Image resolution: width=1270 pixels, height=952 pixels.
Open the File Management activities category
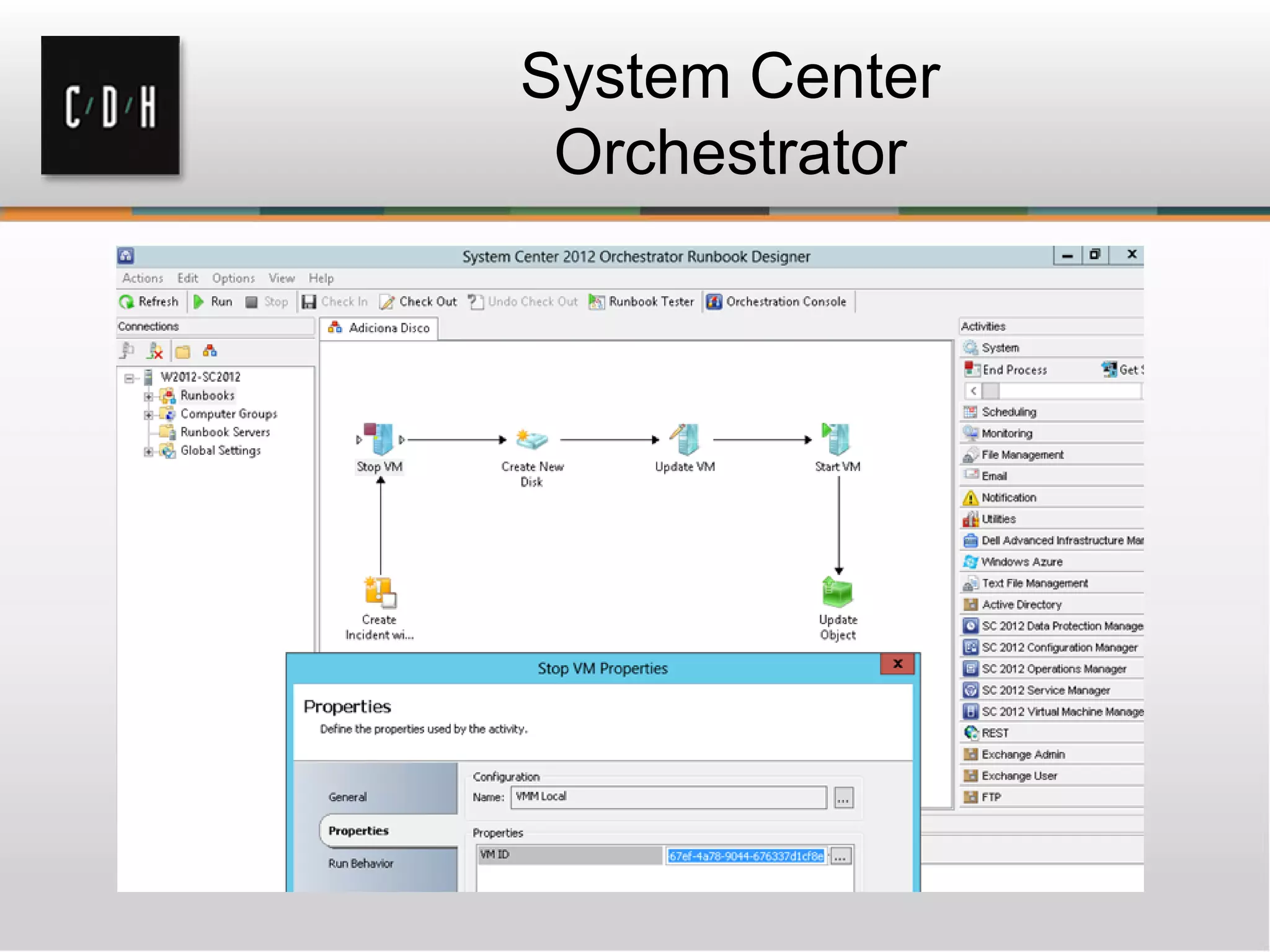point(1052,455)
